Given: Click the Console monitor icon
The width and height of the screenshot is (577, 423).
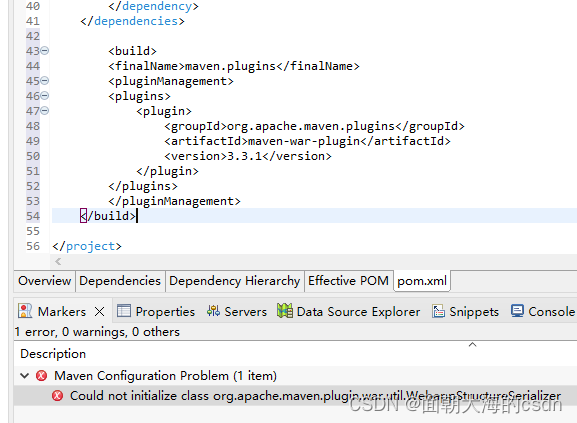Looking at the screenshot, I should pos(517,311).
